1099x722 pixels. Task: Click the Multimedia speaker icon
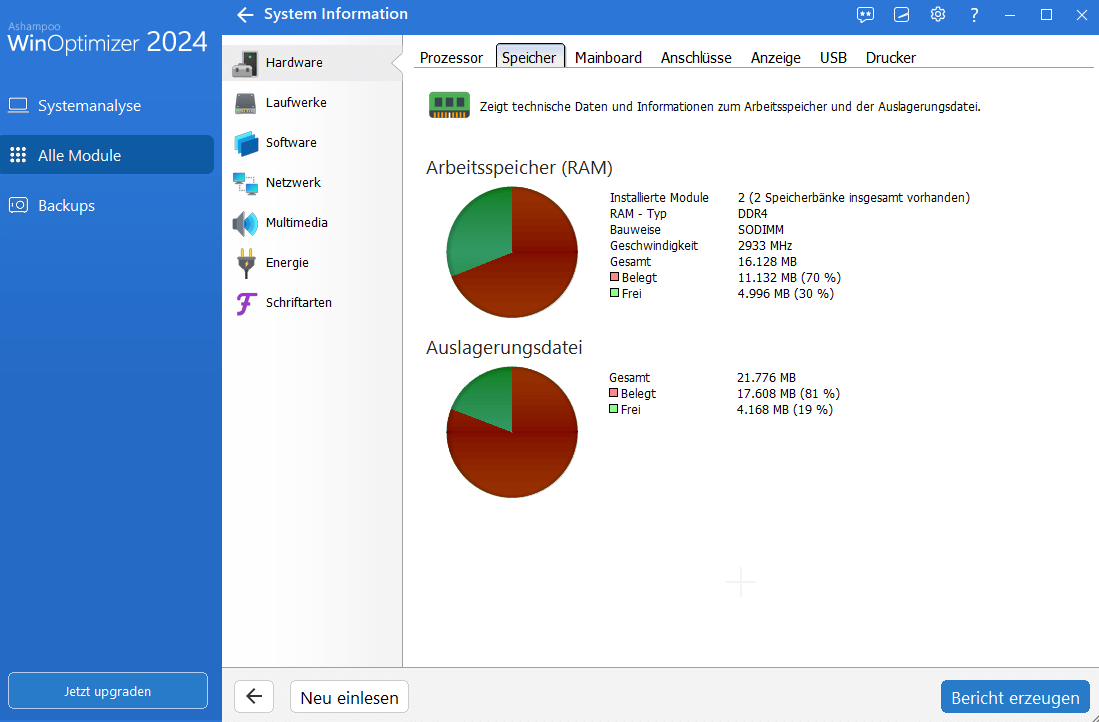(245, 223)
